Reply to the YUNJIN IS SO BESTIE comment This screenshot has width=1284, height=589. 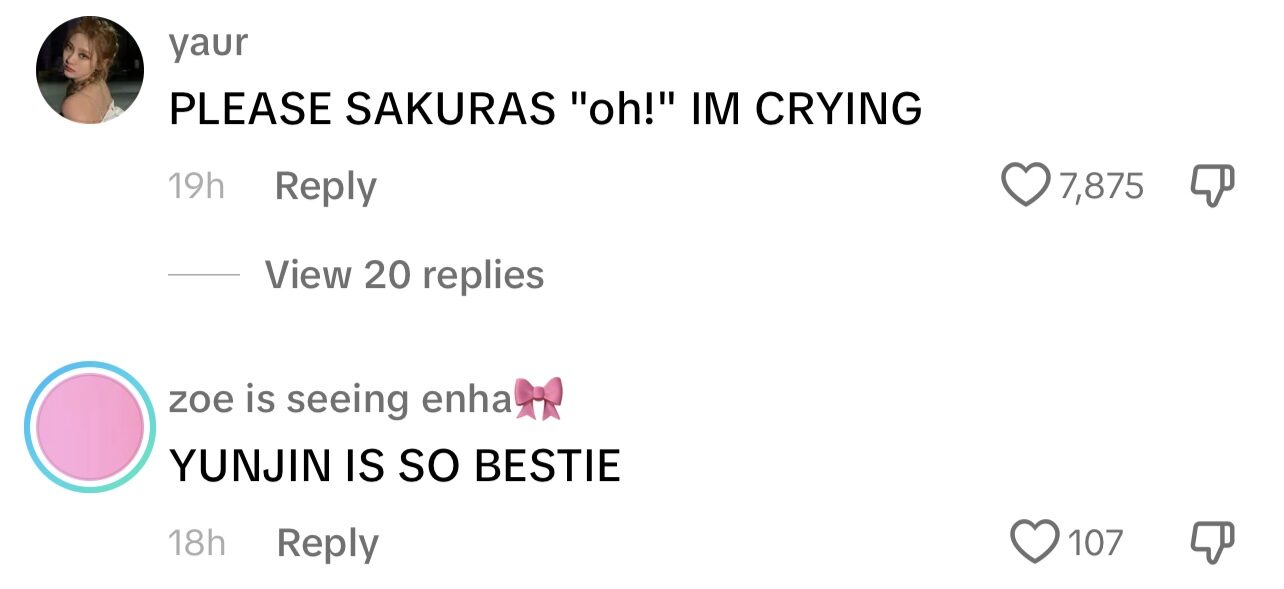click(x=327, y=543)
